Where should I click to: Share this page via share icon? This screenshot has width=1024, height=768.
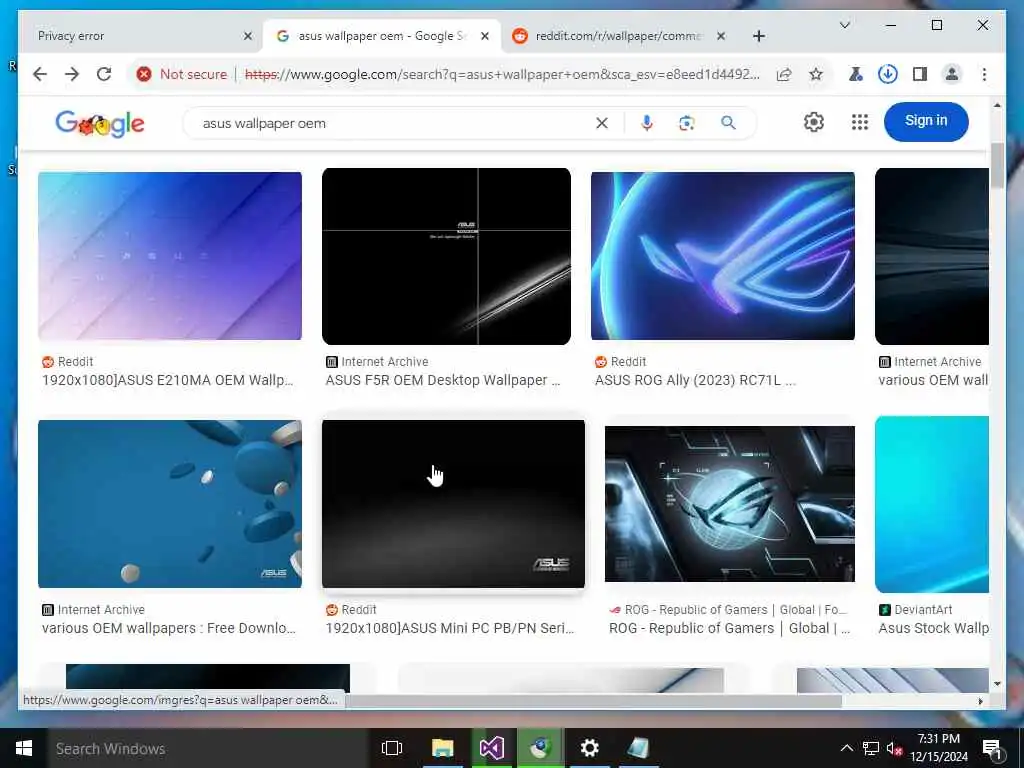(x=784, y=74)
